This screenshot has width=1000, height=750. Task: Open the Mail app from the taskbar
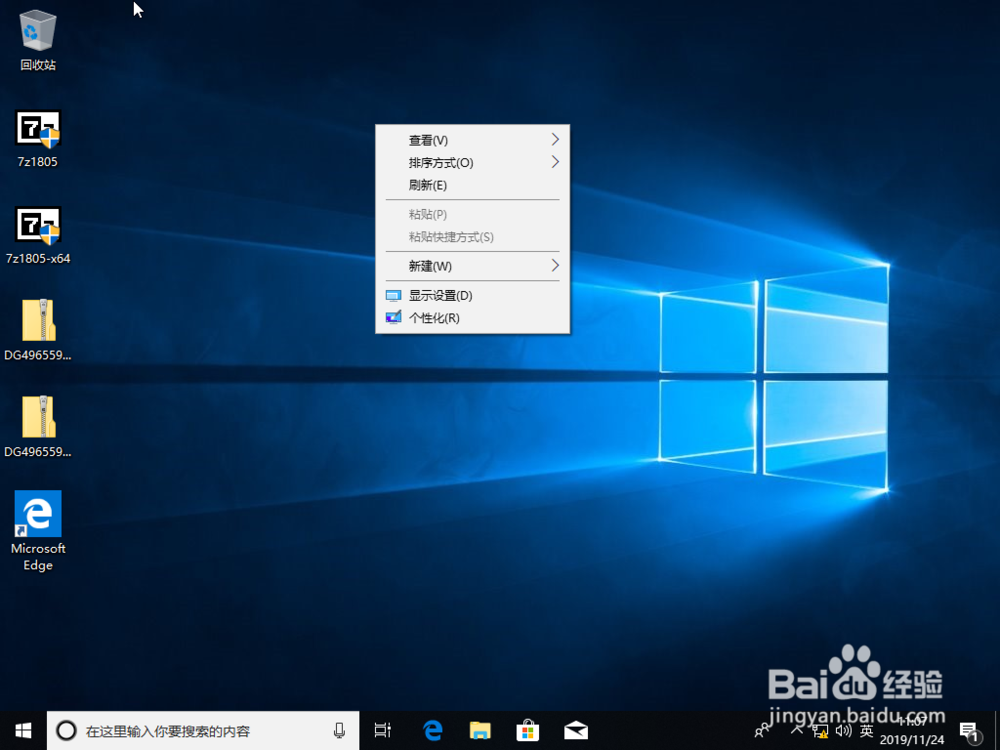(x=575, y=730)
